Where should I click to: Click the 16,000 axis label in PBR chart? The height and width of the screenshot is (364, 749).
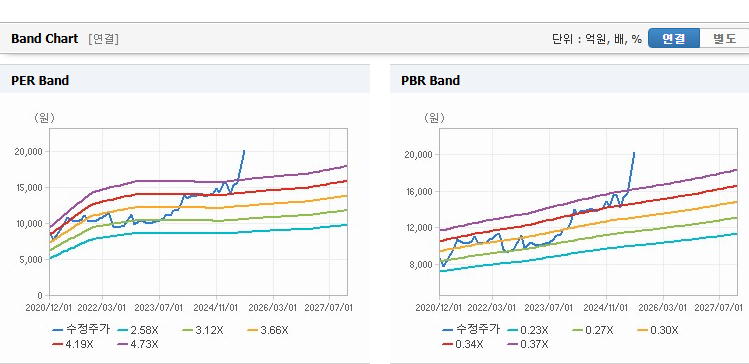(418, 192)
